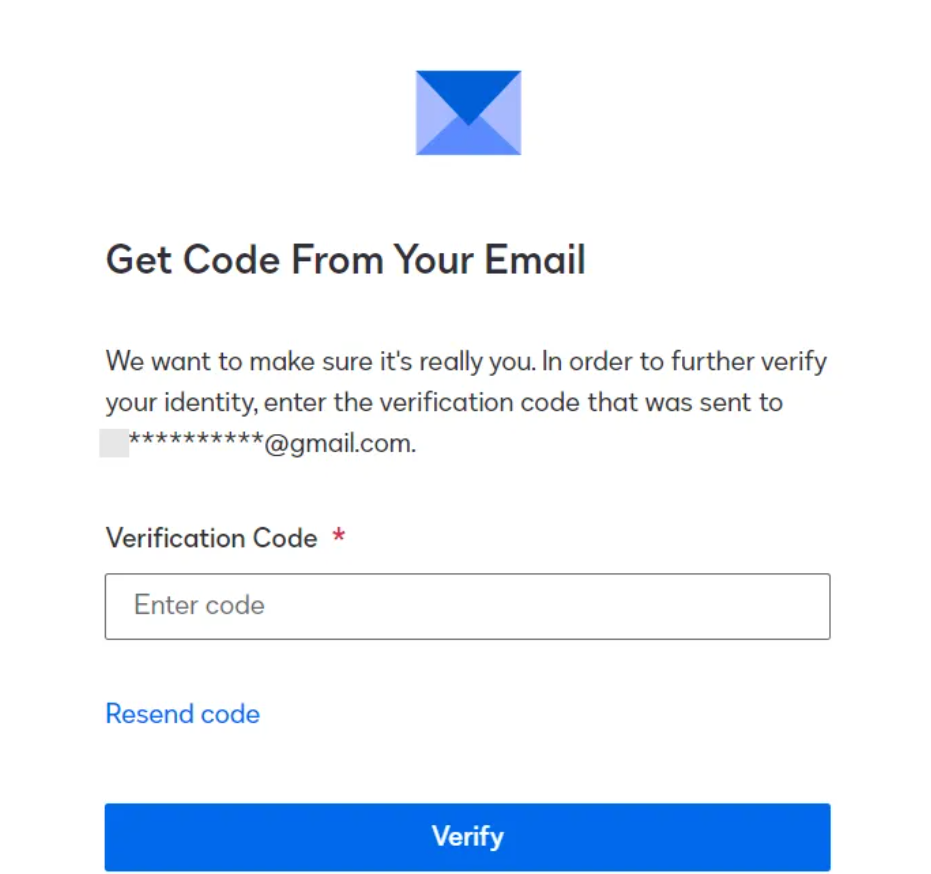This screenshot has height=874, width=931.
Task: Click the "Get Code From Your Email" heading
Action: click(x=345, y=260)
